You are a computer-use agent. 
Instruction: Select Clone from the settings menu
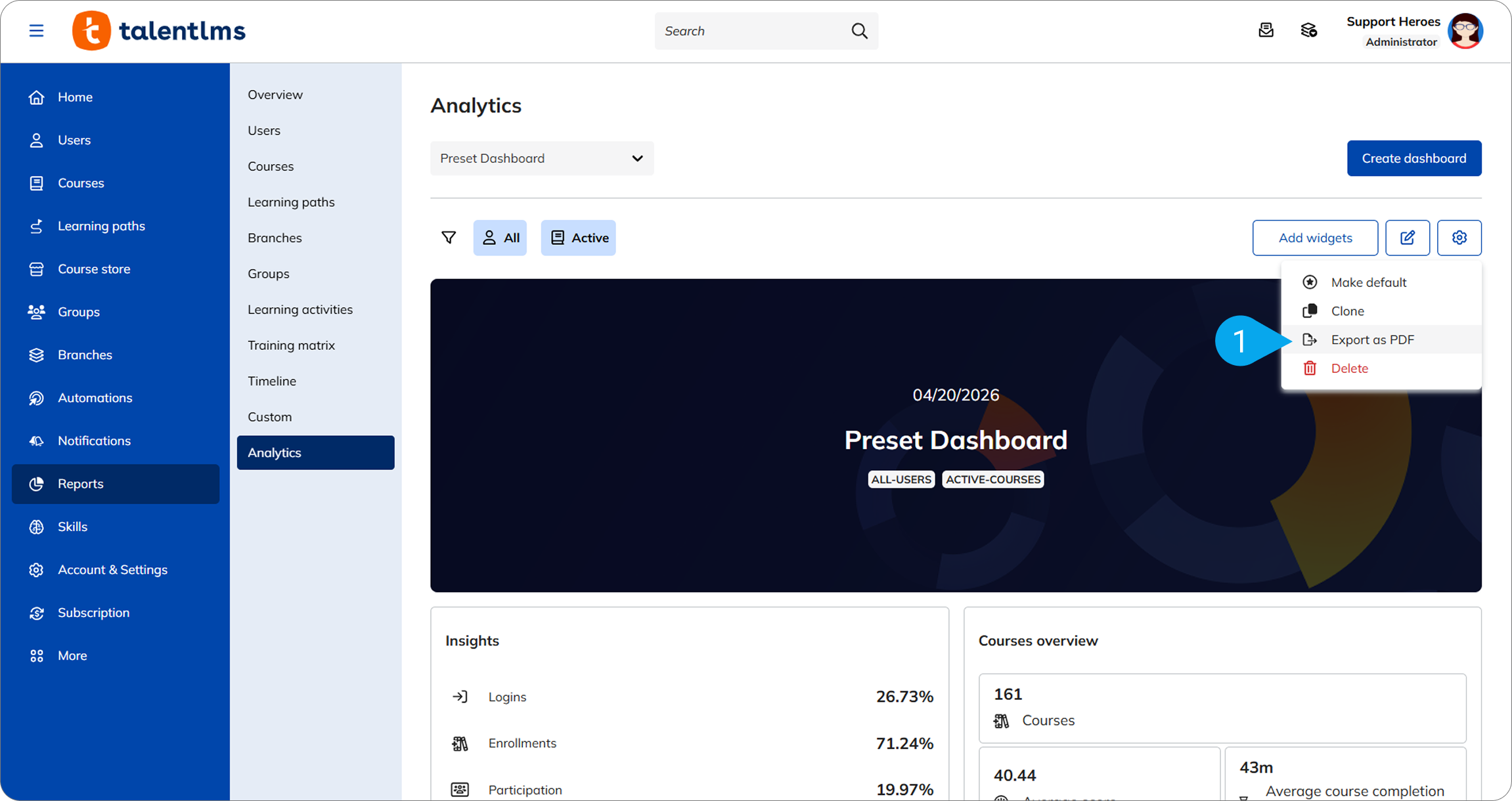tap(1381, 311)
